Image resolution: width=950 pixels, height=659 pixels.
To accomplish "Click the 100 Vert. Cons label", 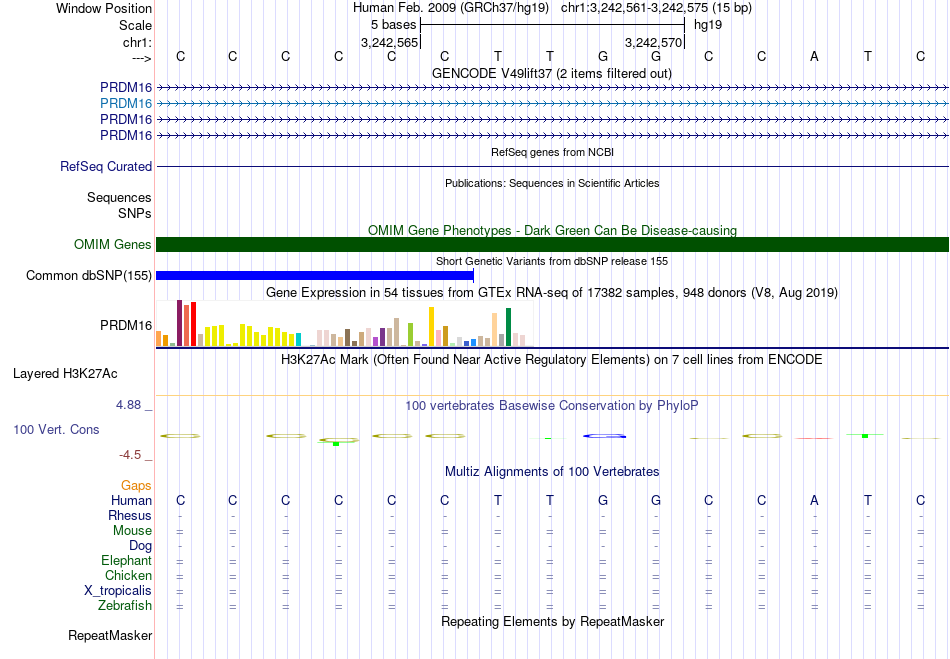I will pyautogui.click(x=56, y=429).
